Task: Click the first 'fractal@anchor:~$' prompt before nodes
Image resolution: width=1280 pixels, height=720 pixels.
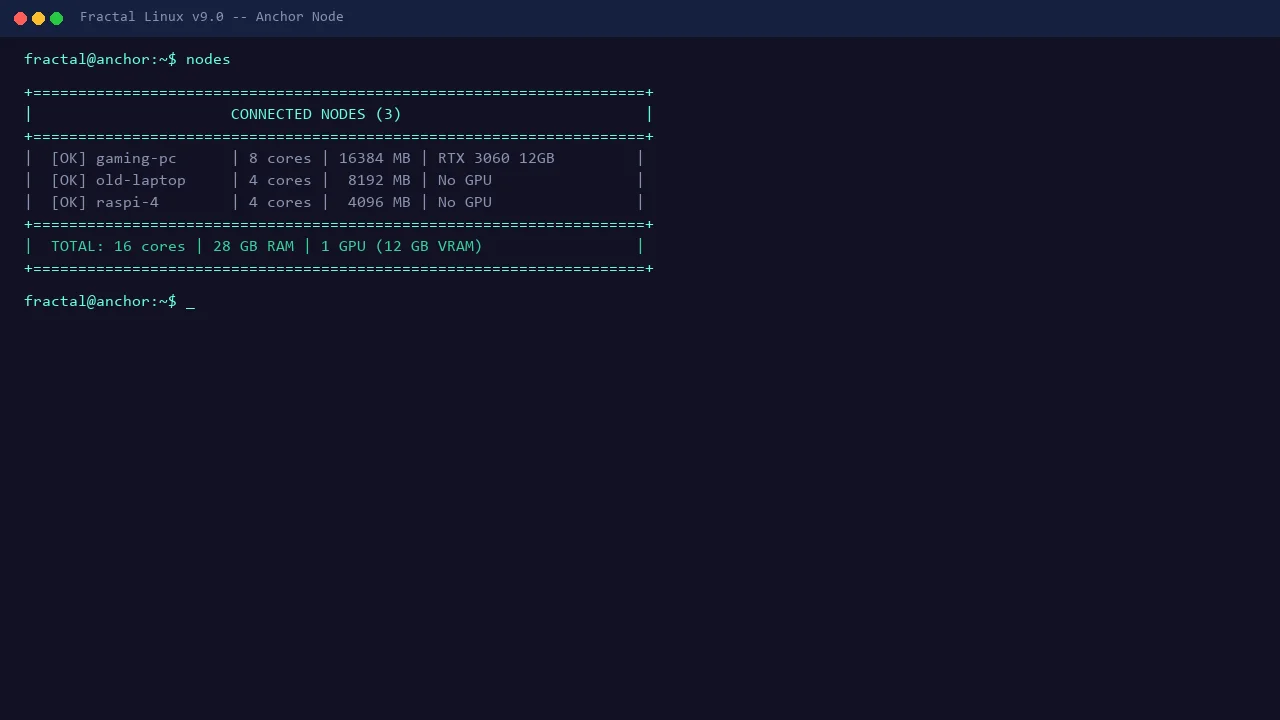Action: tap(100, 59)
